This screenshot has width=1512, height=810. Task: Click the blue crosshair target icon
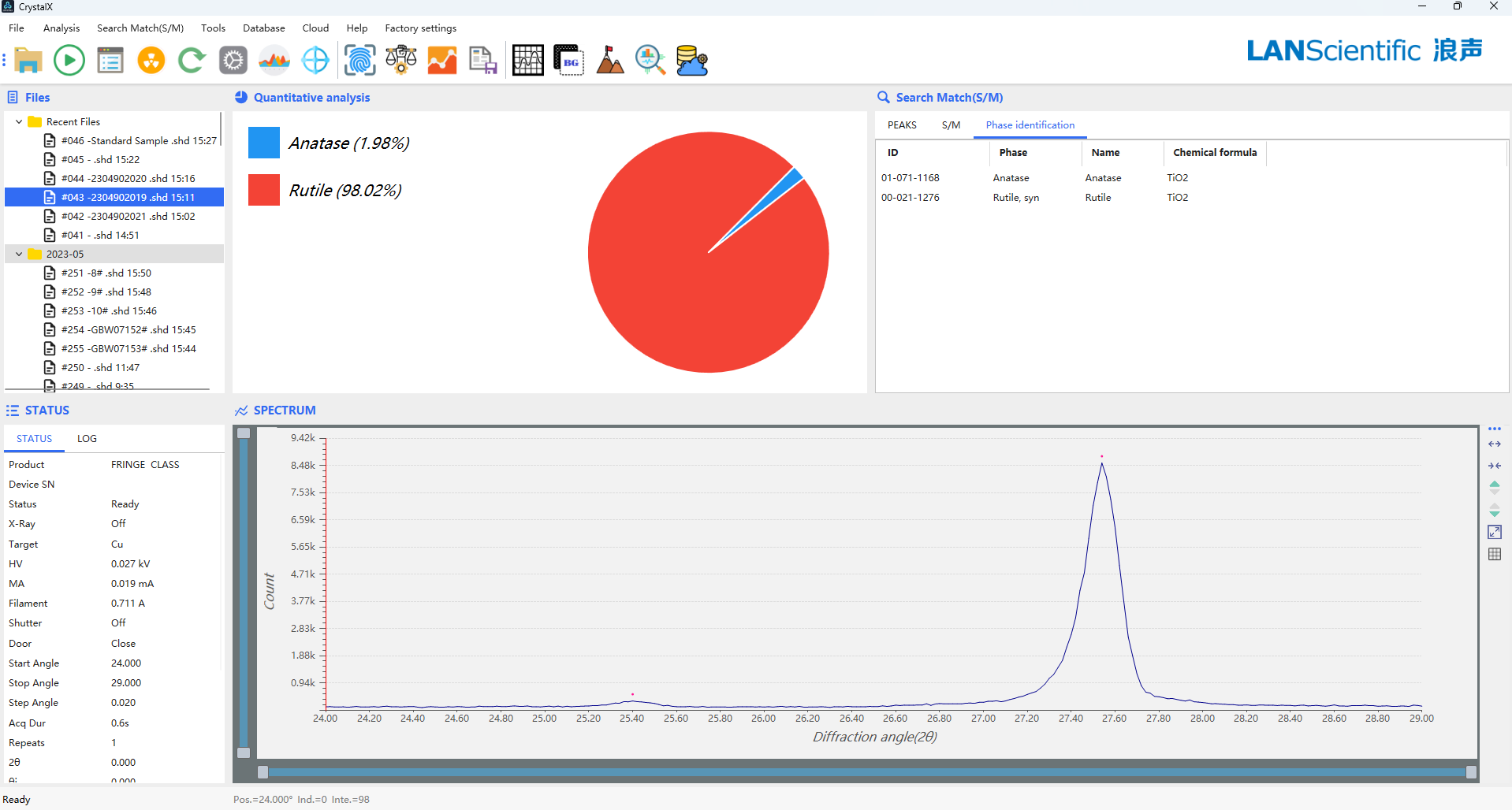(315, 61)
